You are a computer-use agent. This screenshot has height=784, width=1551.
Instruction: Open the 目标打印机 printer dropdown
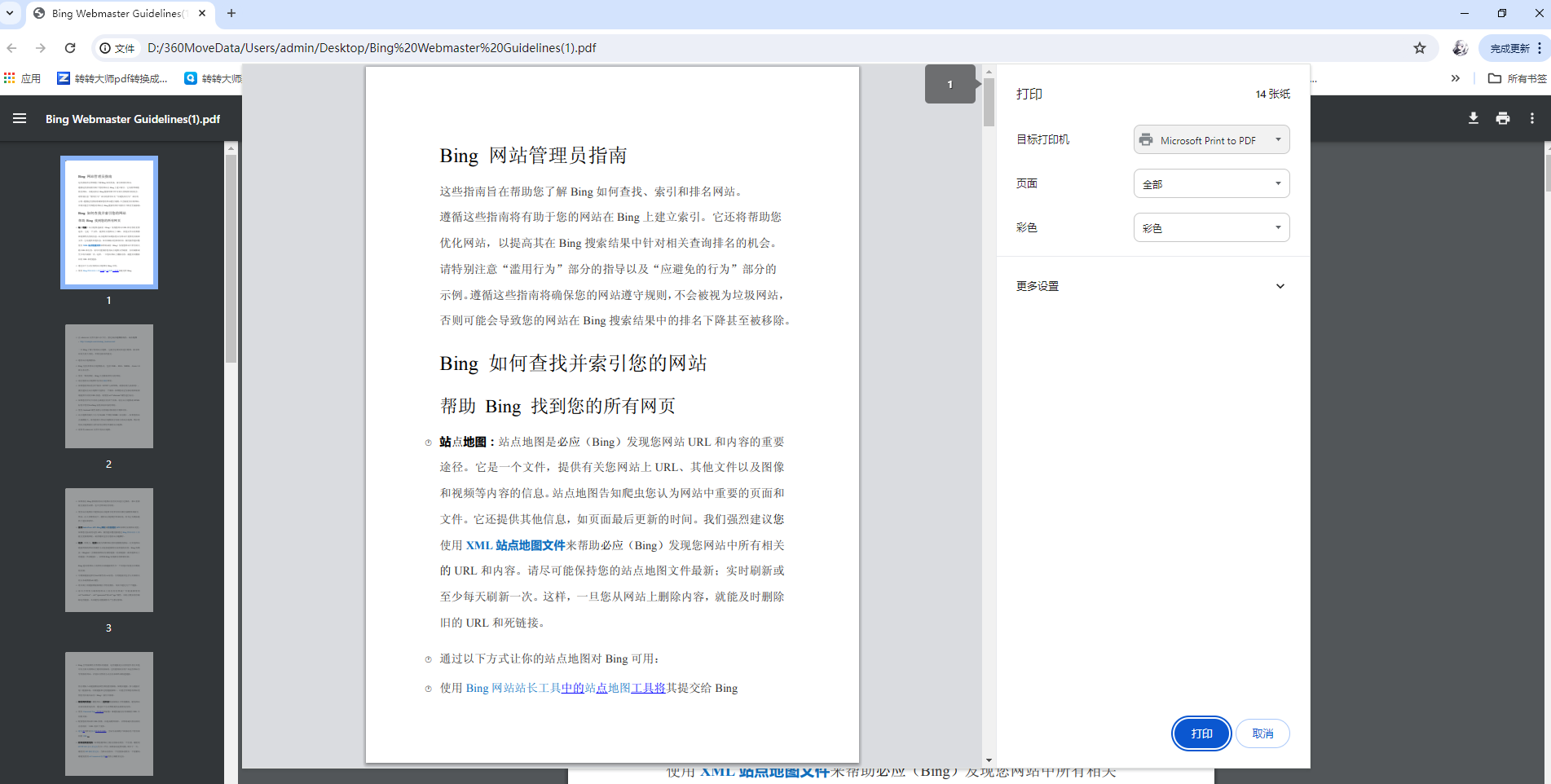[1211, 139]
